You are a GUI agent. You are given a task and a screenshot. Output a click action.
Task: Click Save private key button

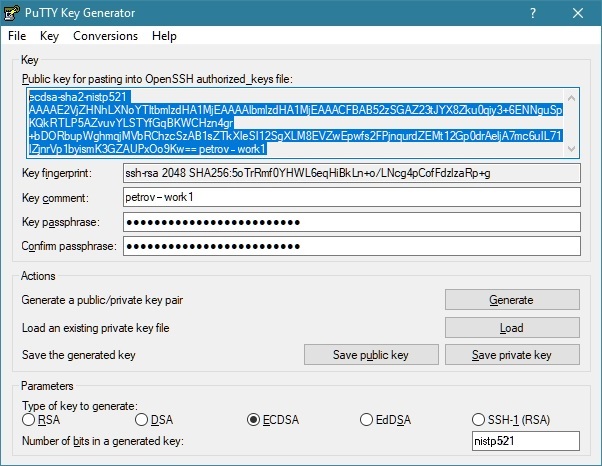click(512, 354)
